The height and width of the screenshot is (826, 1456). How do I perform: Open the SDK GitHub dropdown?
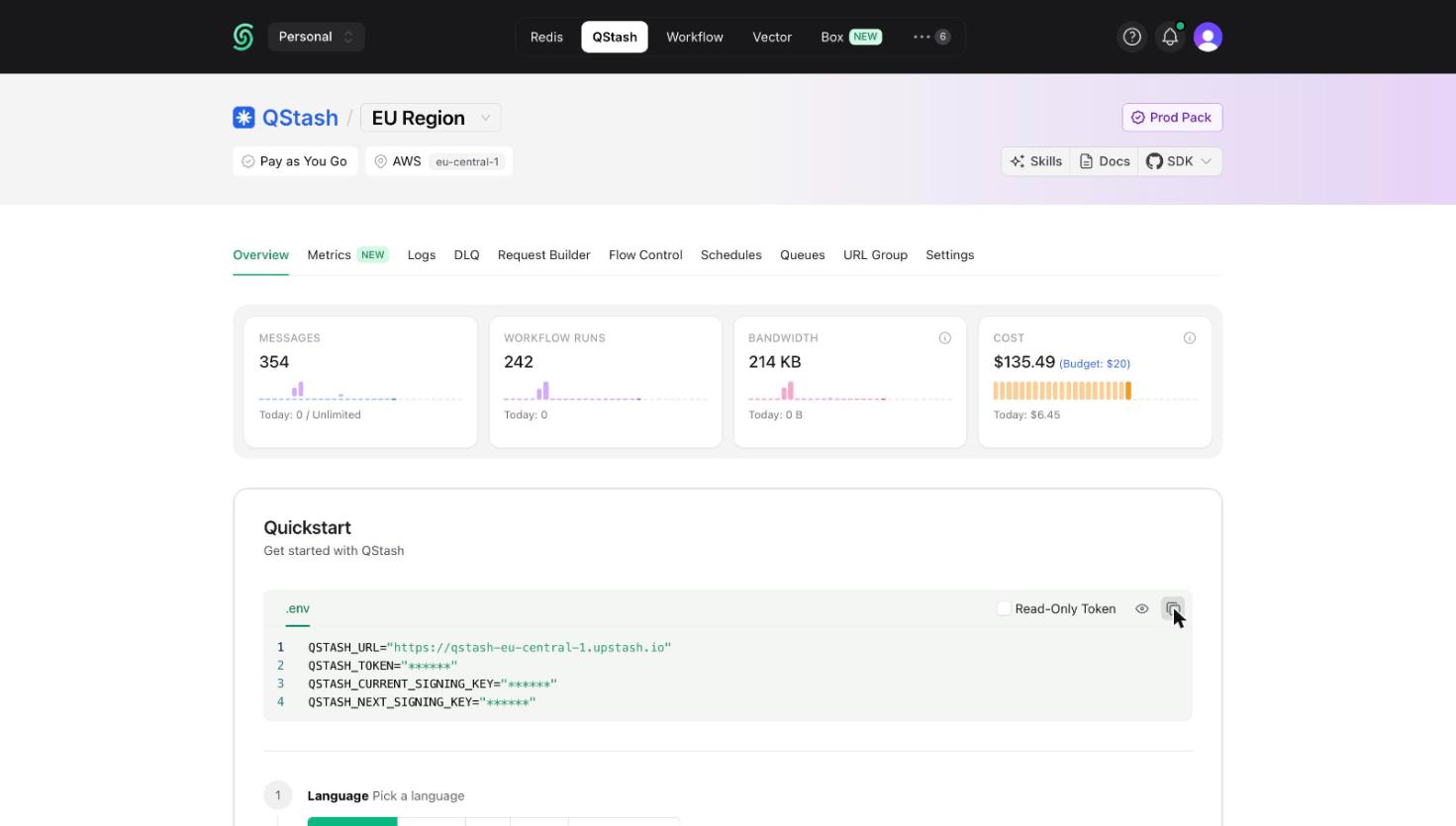tap(1179, 161)
